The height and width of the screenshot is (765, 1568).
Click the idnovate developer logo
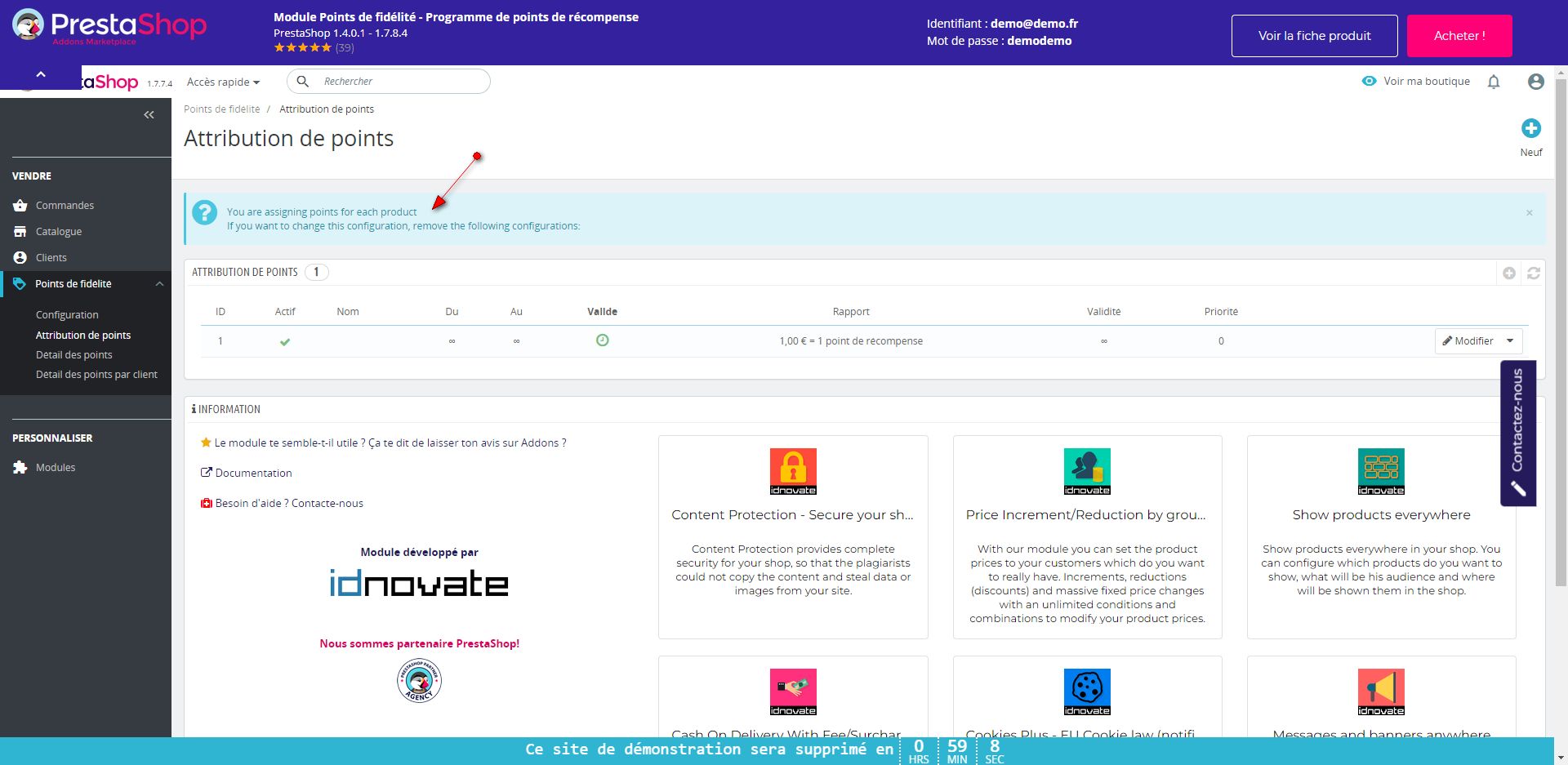(419, 583)
